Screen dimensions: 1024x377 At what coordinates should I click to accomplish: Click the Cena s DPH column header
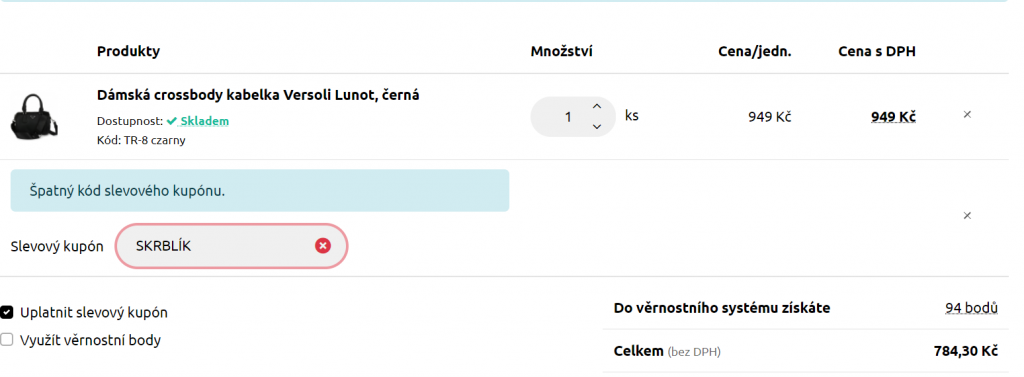coord(877,51)
